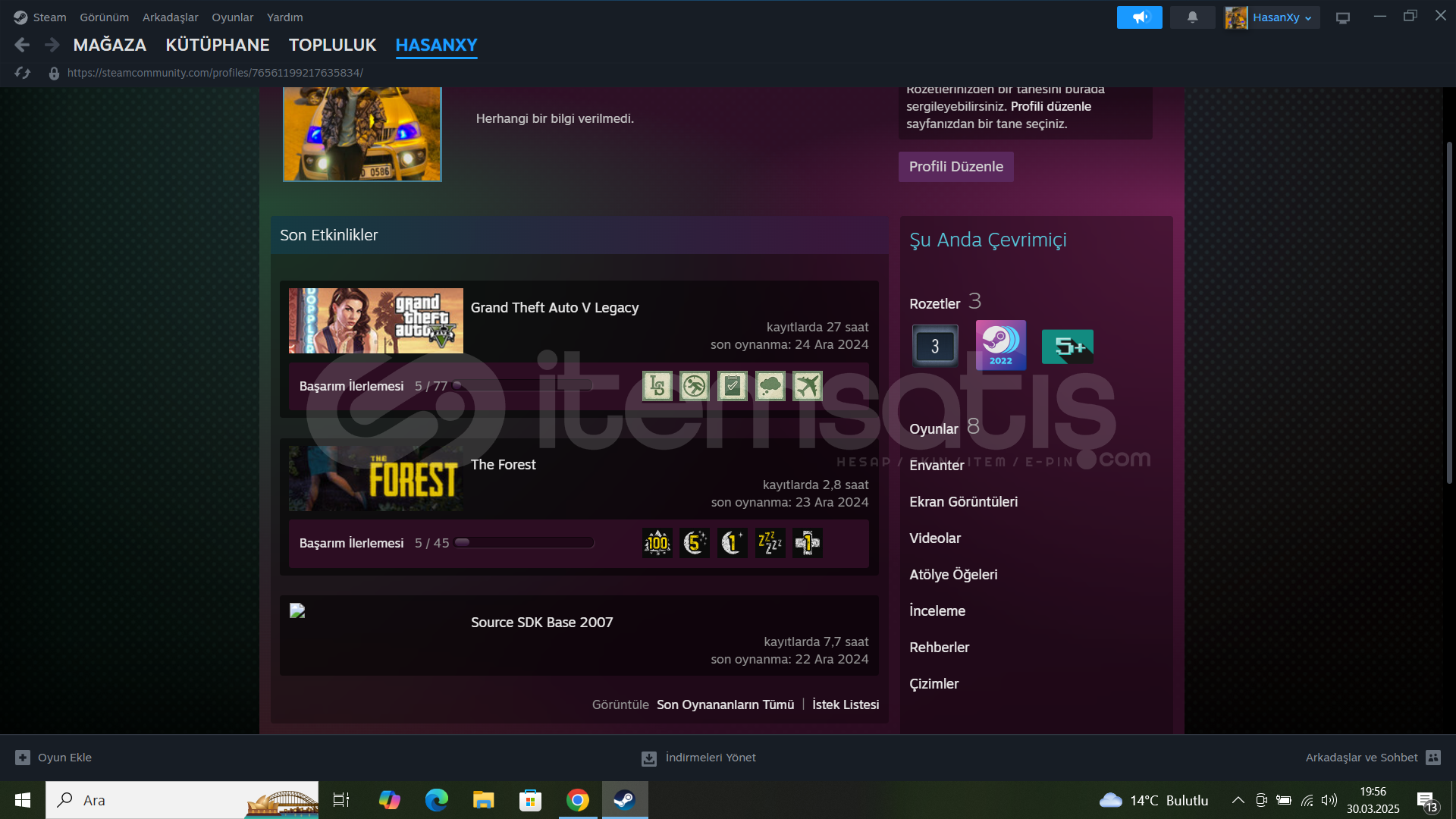Open İndirmeleri Yönet downloads

point(698,757)
